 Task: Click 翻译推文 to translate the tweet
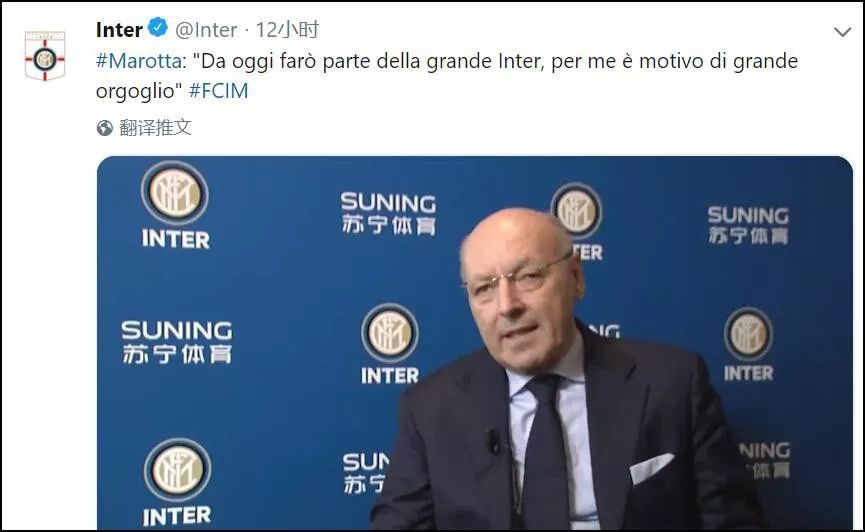tap(155, 127)
